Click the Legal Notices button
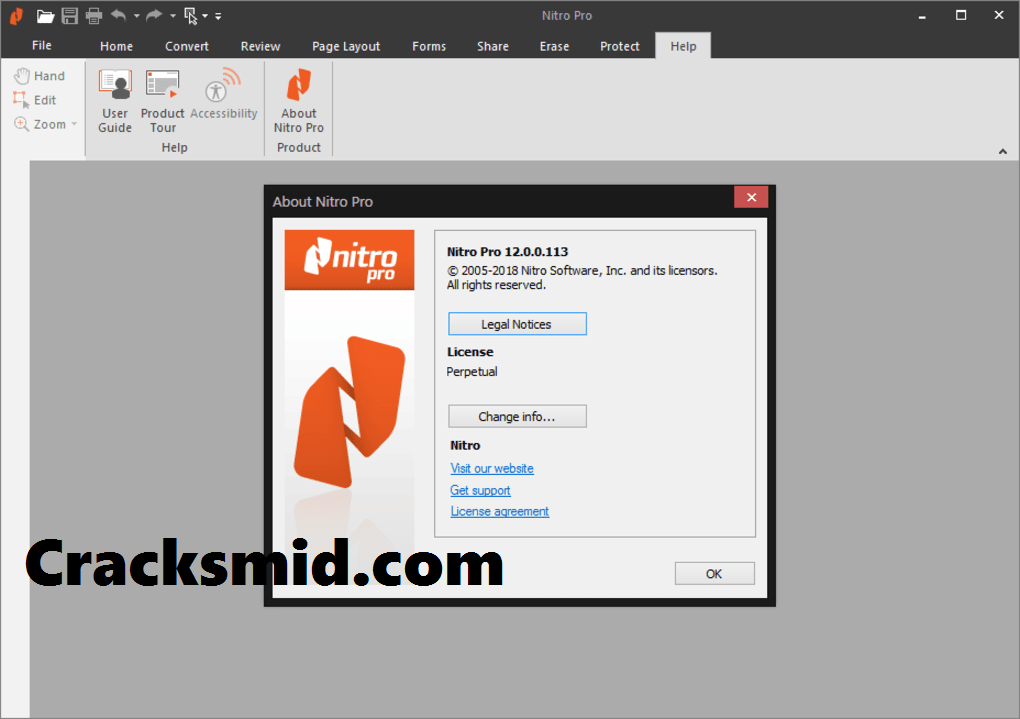This screenshot has width=1020, height=719. 517,324
